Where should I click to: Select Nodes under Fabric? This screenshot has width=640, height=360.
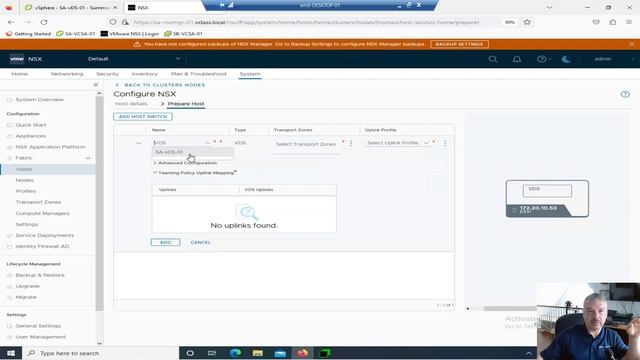24,180
